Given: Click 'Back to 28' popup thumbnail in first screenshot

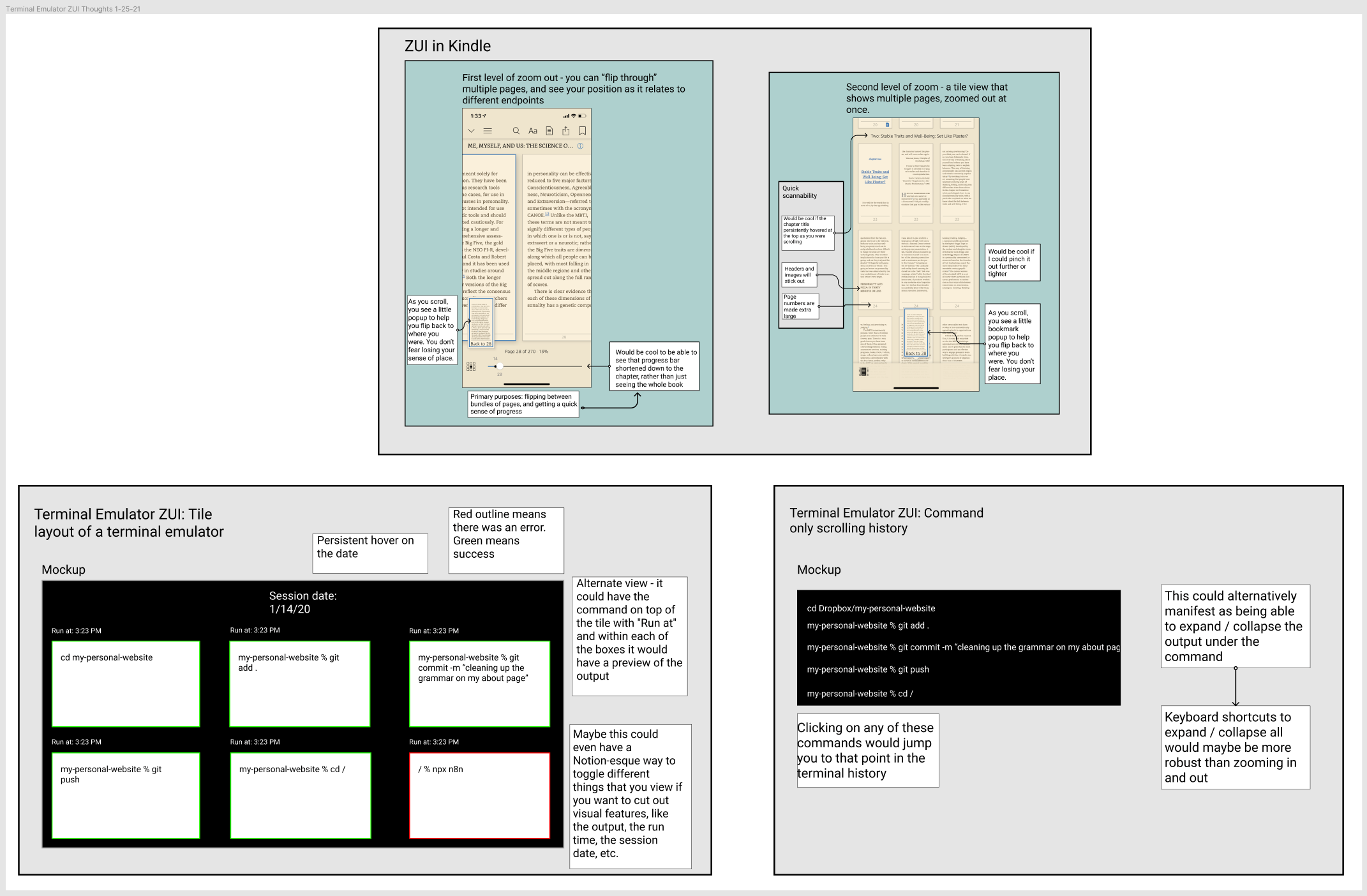Looking at the screenshot, I should (481, 324).
